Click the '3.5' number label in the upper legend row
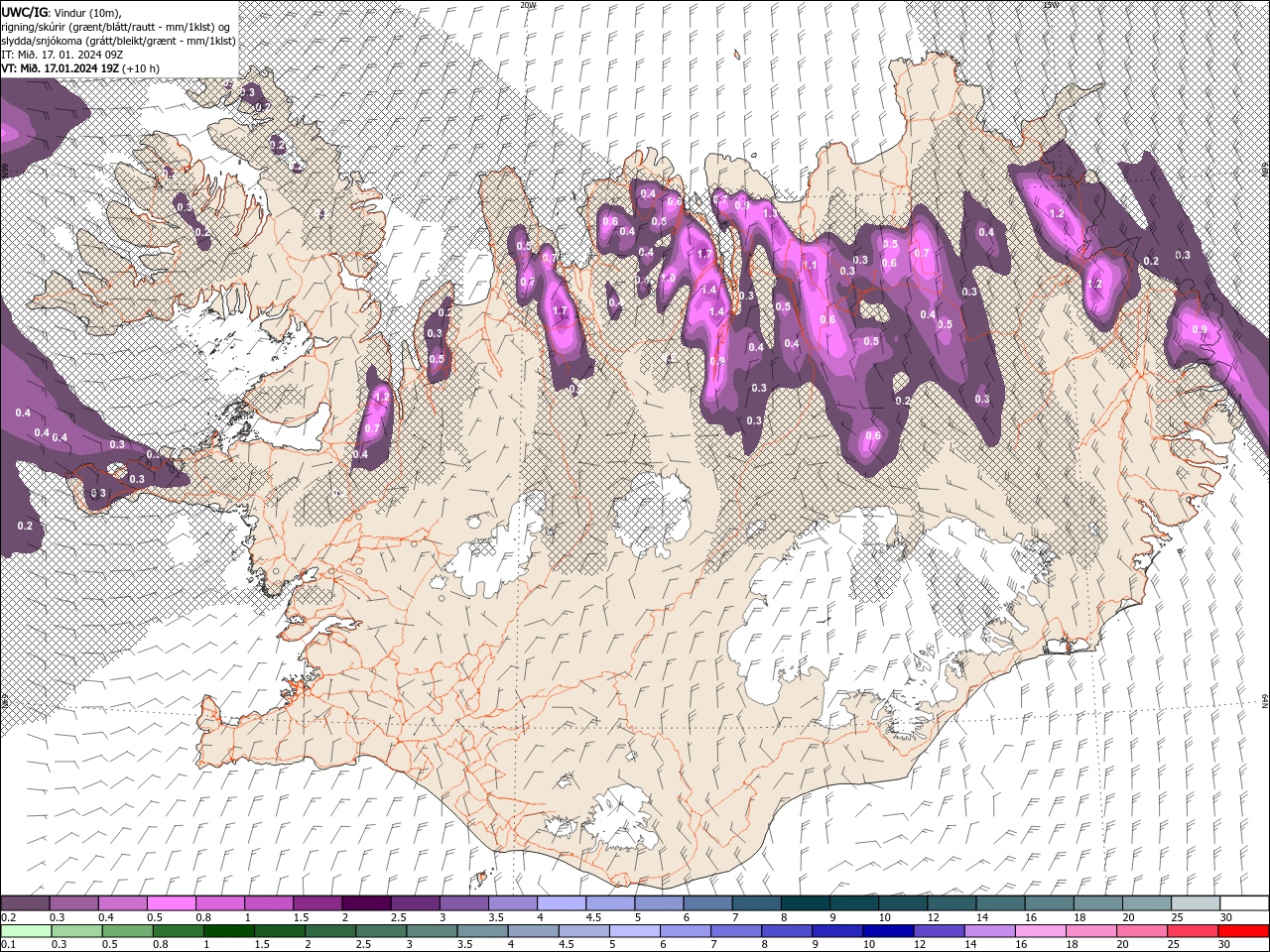Screen dimensions: 1270x952 (x=495, y=917)
